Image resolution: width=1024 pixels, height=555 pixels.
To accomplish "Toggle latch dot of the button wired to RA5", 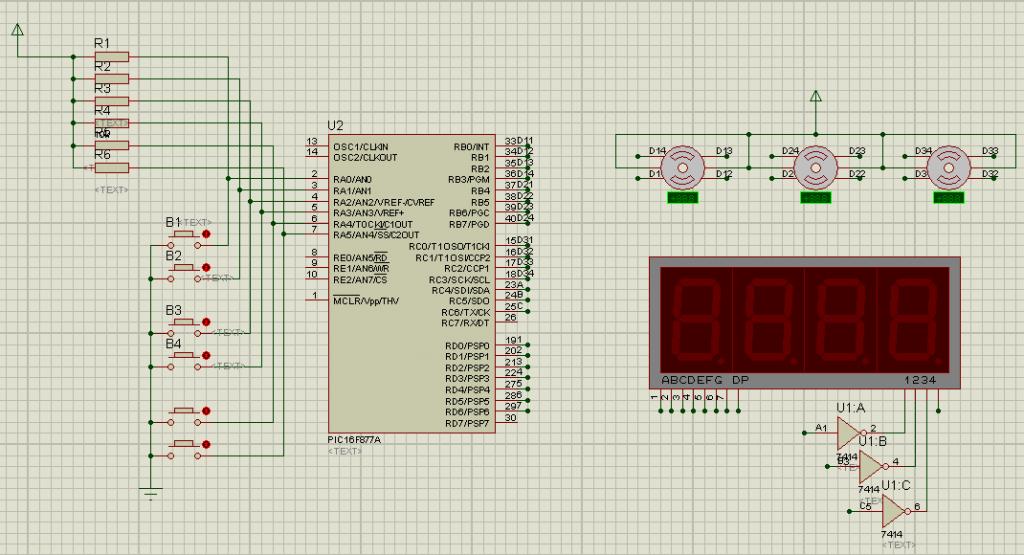I will (206, 445).
